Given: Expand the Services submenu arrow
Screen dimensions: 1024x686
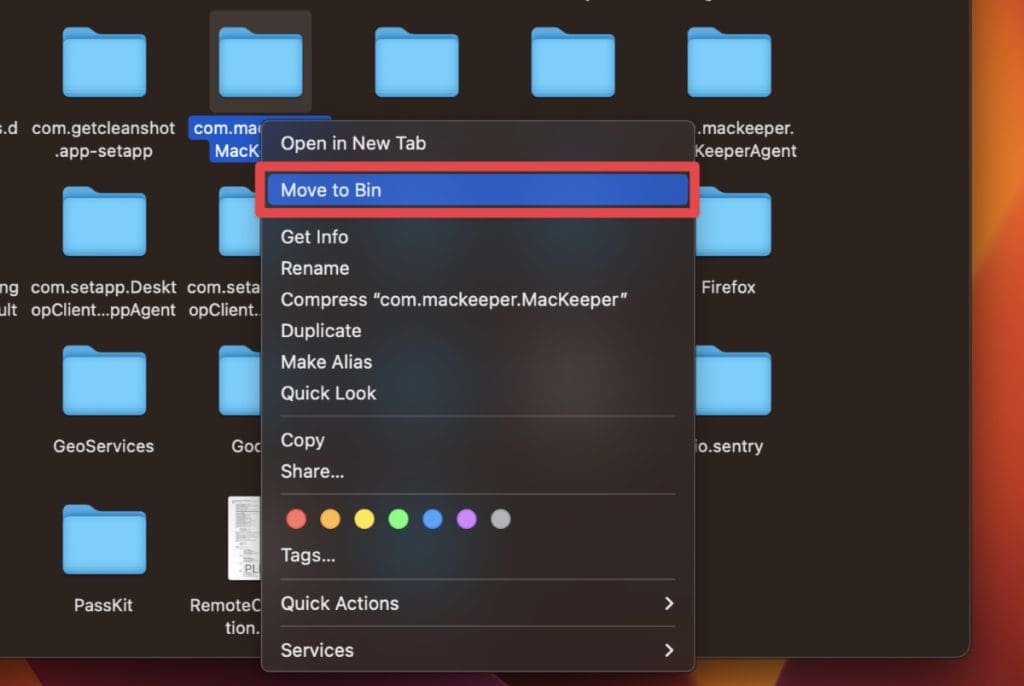Looking at the screenshot, I should [668, 650].
